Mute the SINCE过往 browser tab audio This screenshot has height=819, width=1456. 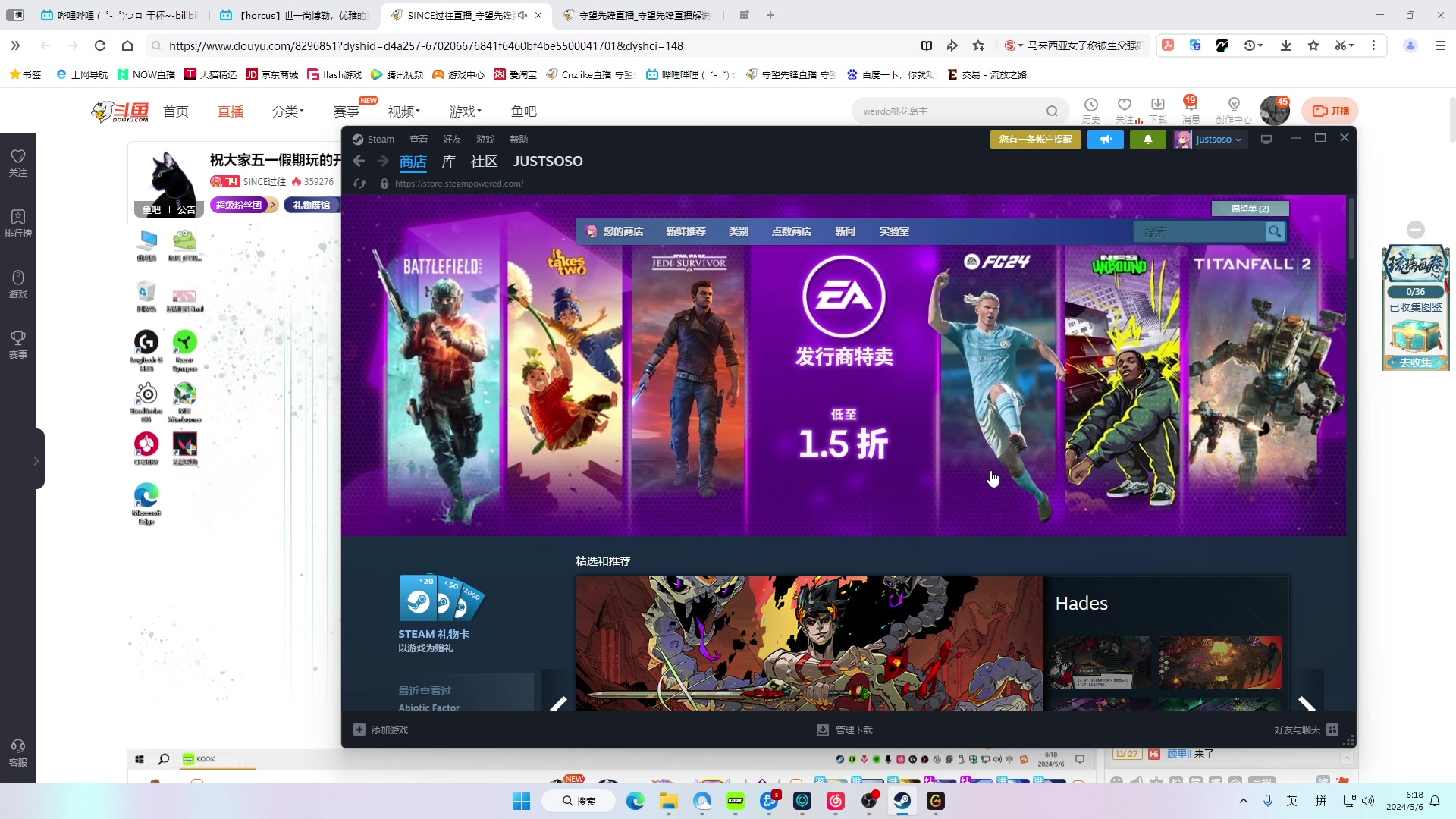pyautogui.click(x=522, y=15)
